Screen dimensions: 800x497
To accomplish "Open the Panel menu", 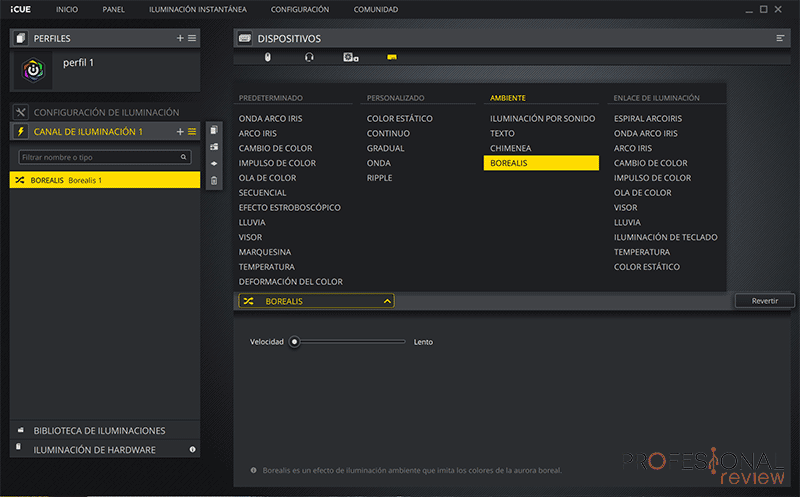I will coord(113,9).
